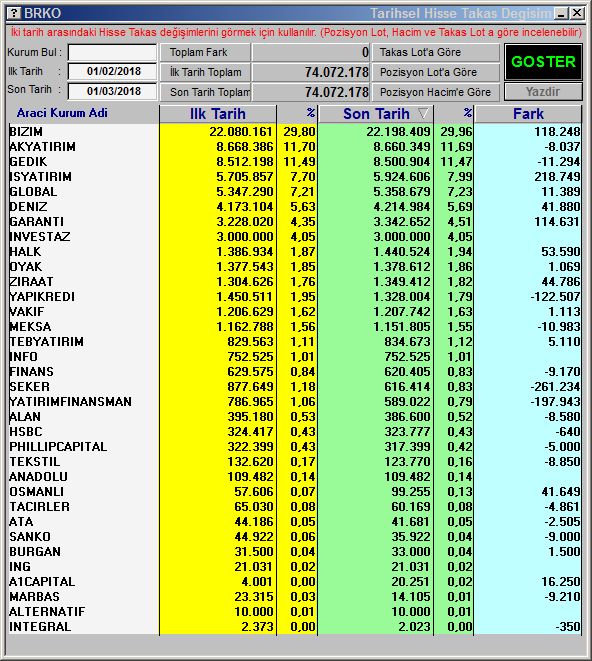Click the Kurum Bul search field
Viewport: 592px width, 661px height.
[112, 53]
